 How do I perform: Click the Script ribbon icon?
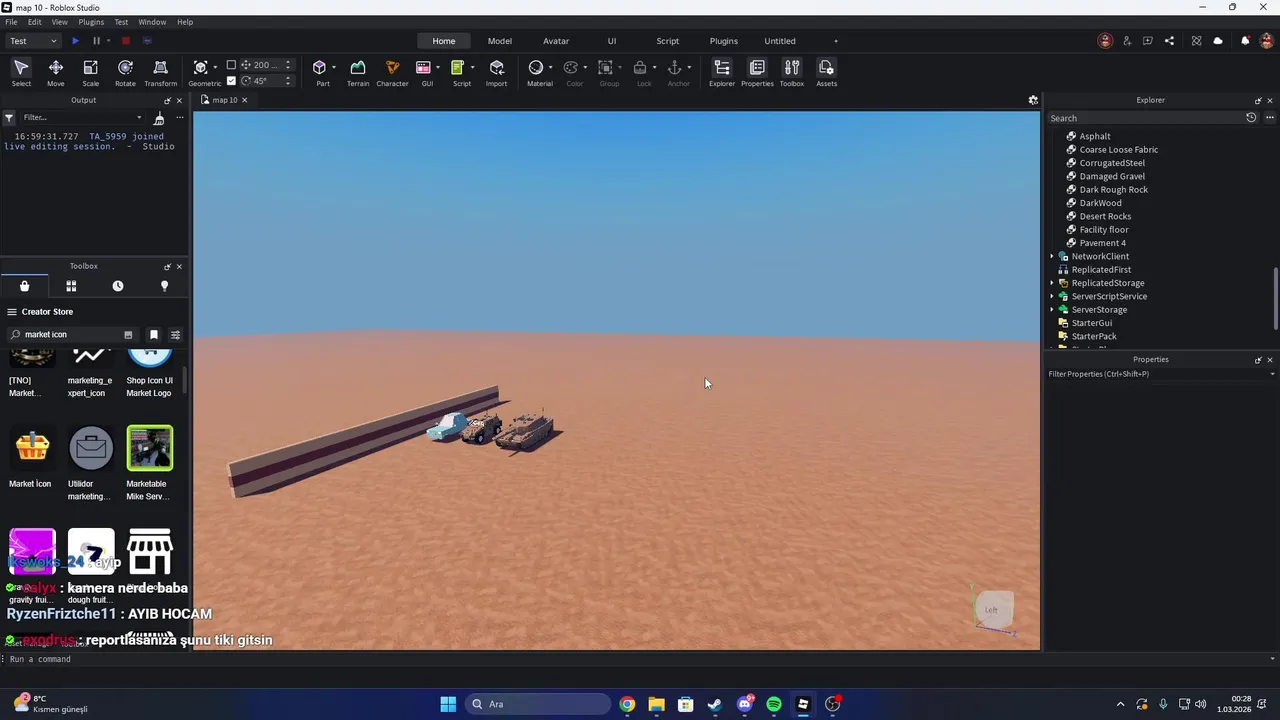click(458, 68)
